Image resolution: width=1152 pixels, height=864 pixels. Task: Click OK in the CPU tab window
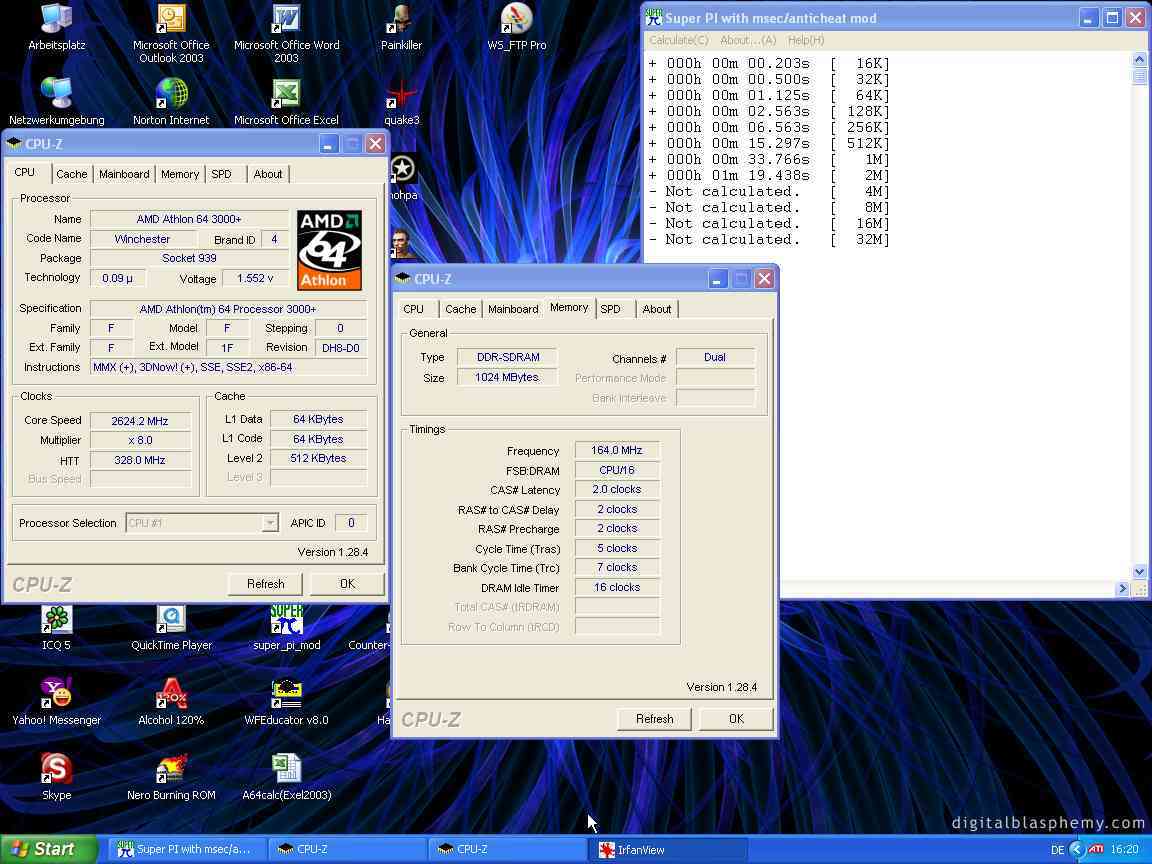coord(348,584)
